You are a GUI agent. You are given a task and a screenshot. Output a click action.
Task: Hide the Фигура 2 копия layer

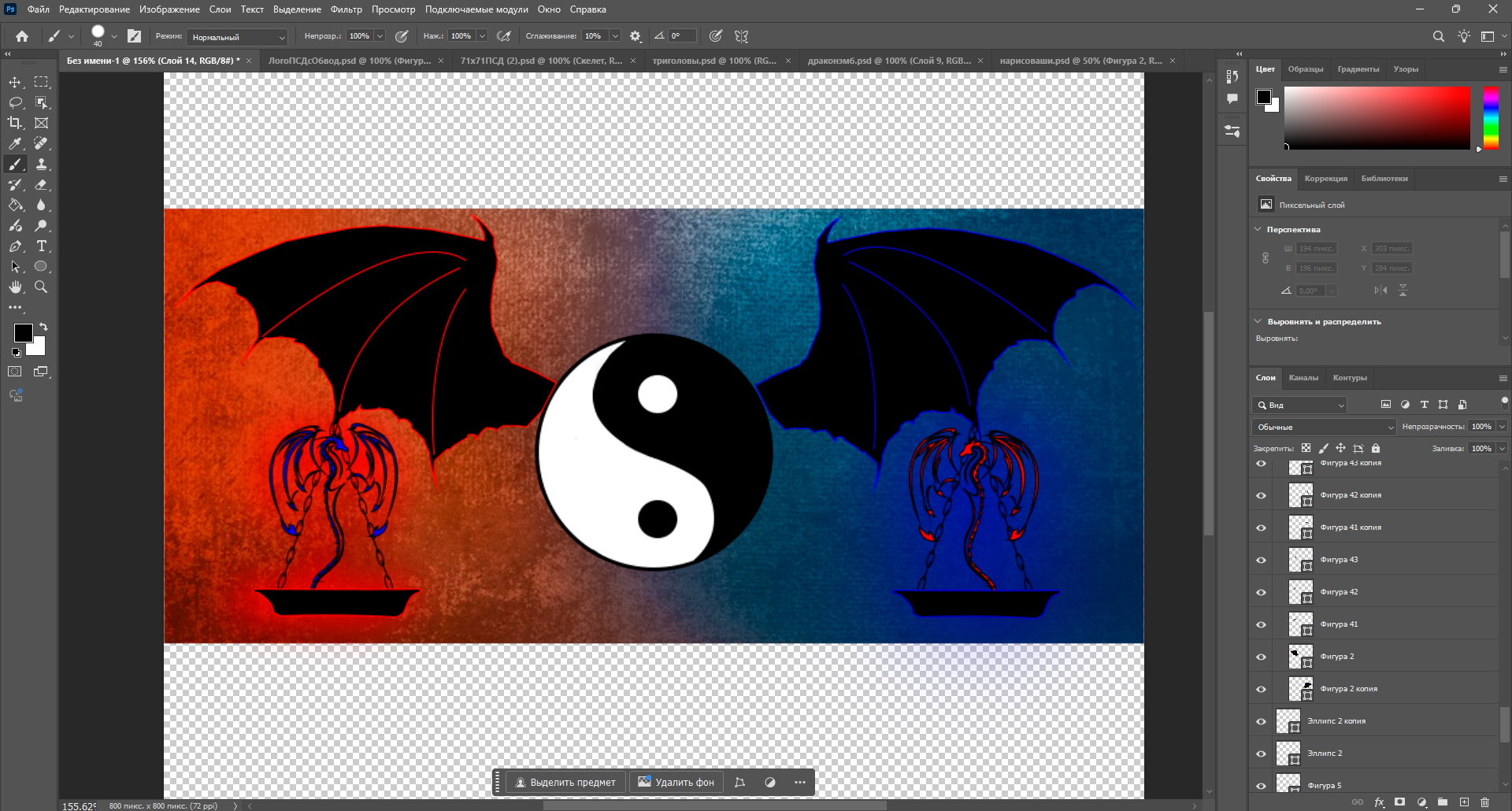coord(1261,689)
